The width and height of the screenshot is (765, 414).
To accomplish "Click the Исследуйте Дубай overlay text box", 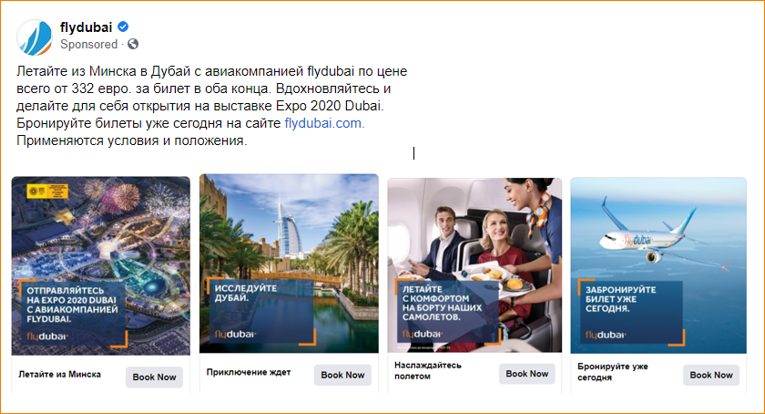I will pos(262,312).
